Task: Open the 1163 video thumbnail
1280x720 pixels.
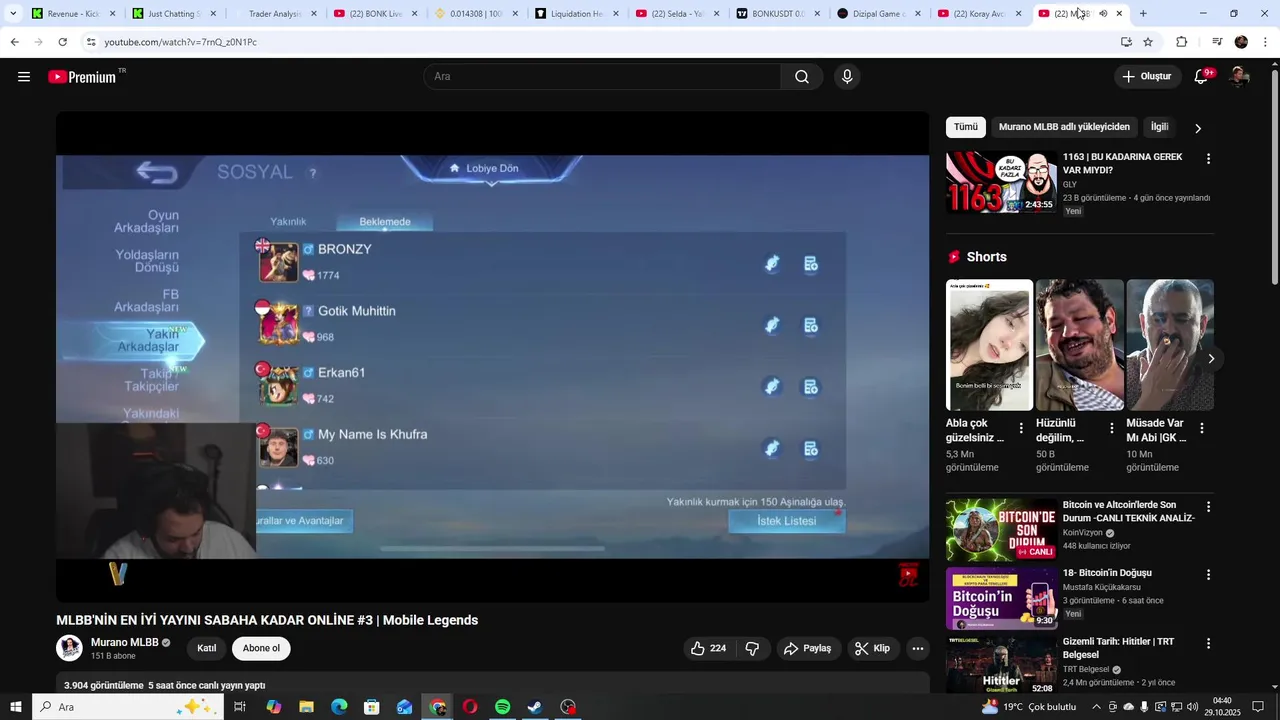Action: pyautogui.click(x=1001, y=182)
